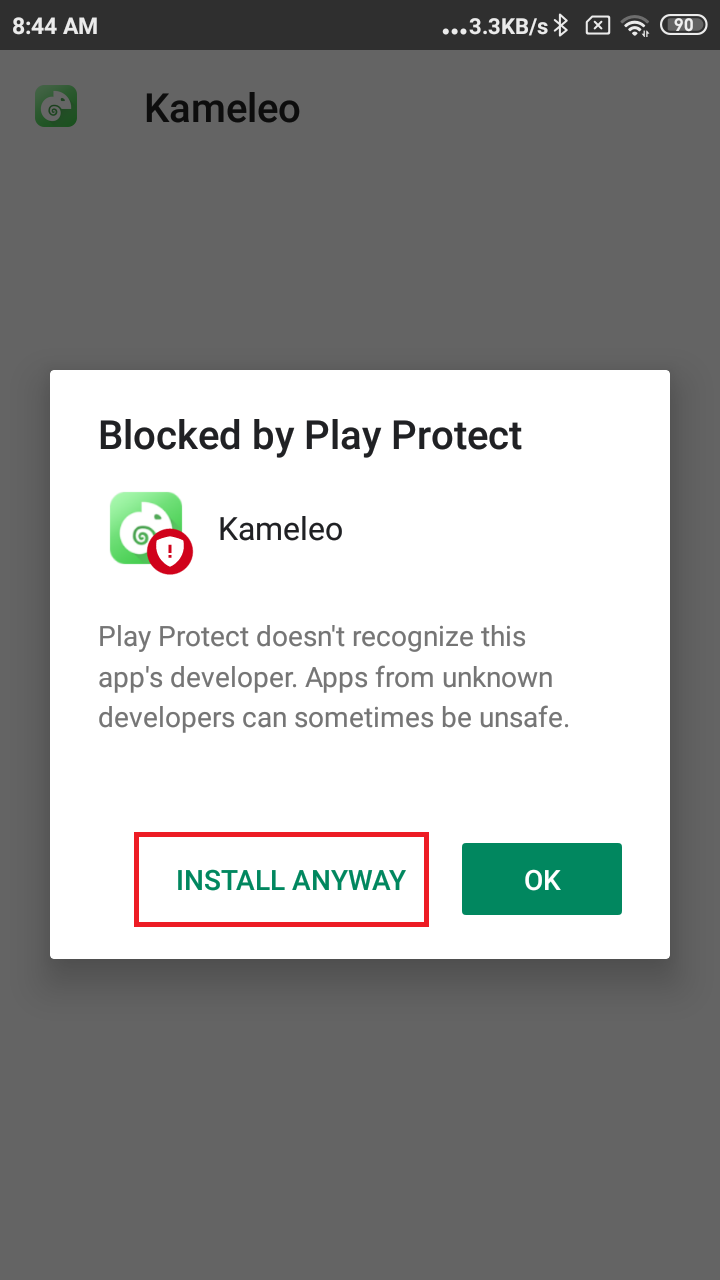
Task: Tap the Play Protect warning description text
Action: coord(335,677)
